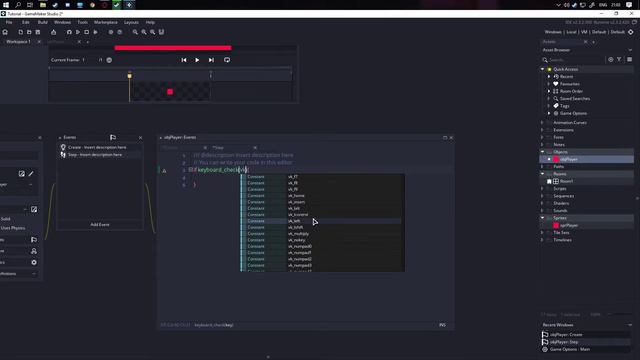Image resolution: width=640 pixels, height=360 pixels.
Task: Expand the Tile Sets folder
Action: click(542, 233)
